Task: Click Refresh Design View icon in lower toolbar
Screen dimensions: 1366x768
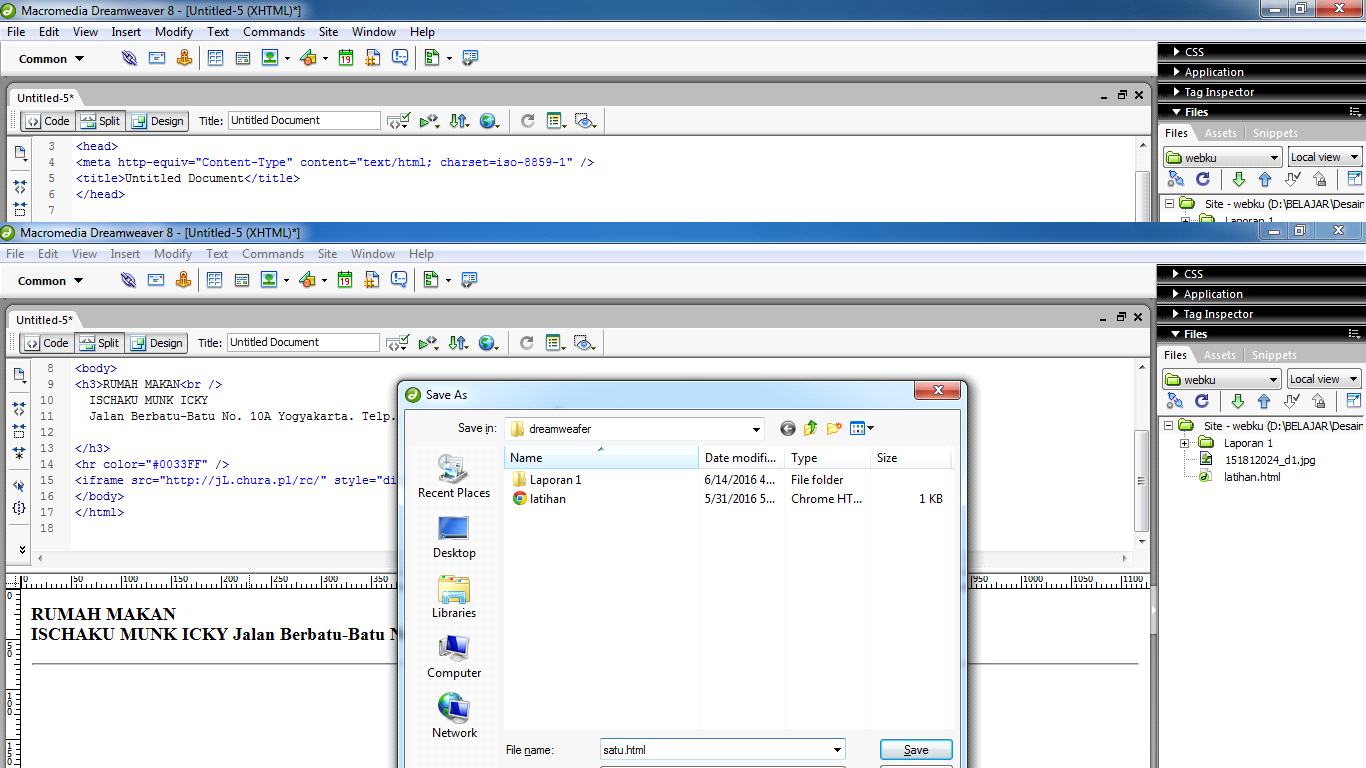Action: click(x=527, y=343)
